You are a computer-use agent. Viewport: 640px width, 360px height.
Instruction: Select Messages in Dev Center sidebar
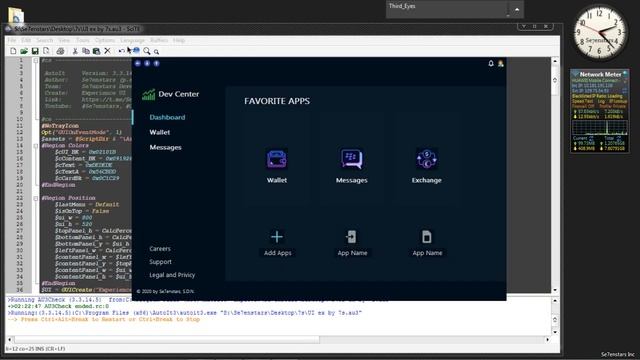point(165,148)
